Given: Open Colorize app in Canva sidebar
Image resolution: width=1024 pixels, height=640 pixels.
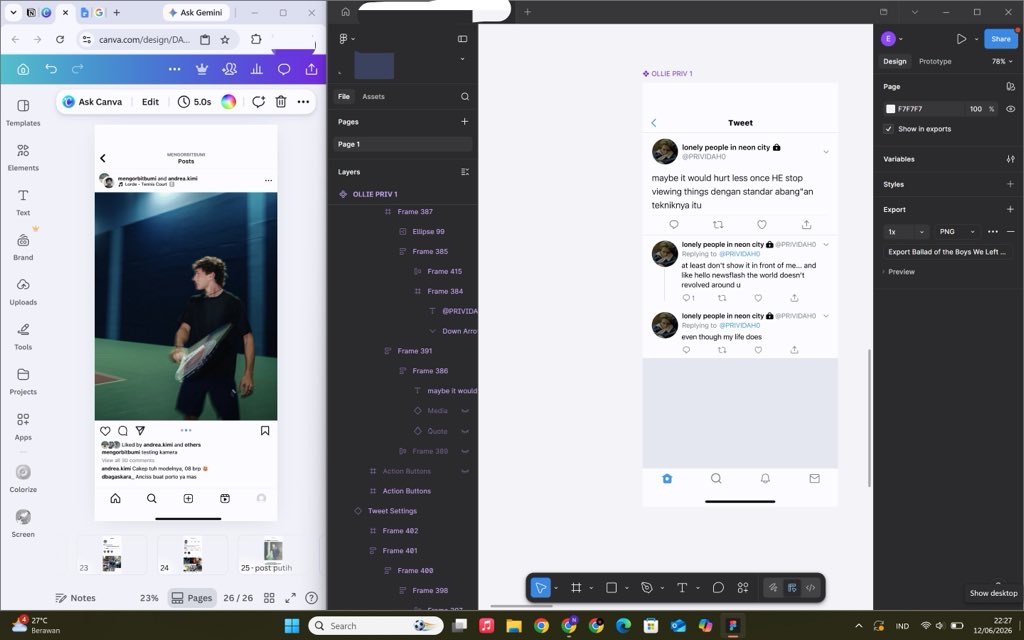Looking at the screenshot, I should coord(23,478).
